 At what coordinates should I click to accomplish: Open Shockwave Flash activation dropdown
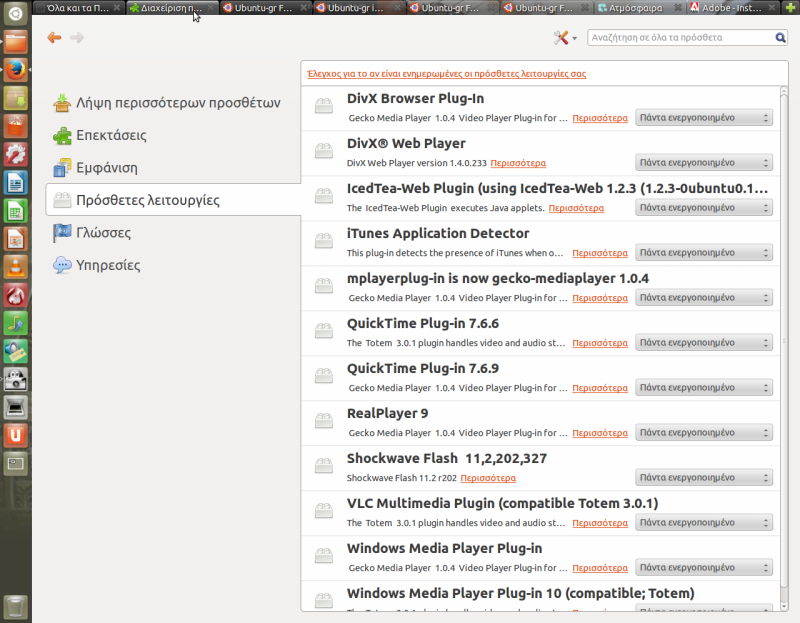click(704, 478)
